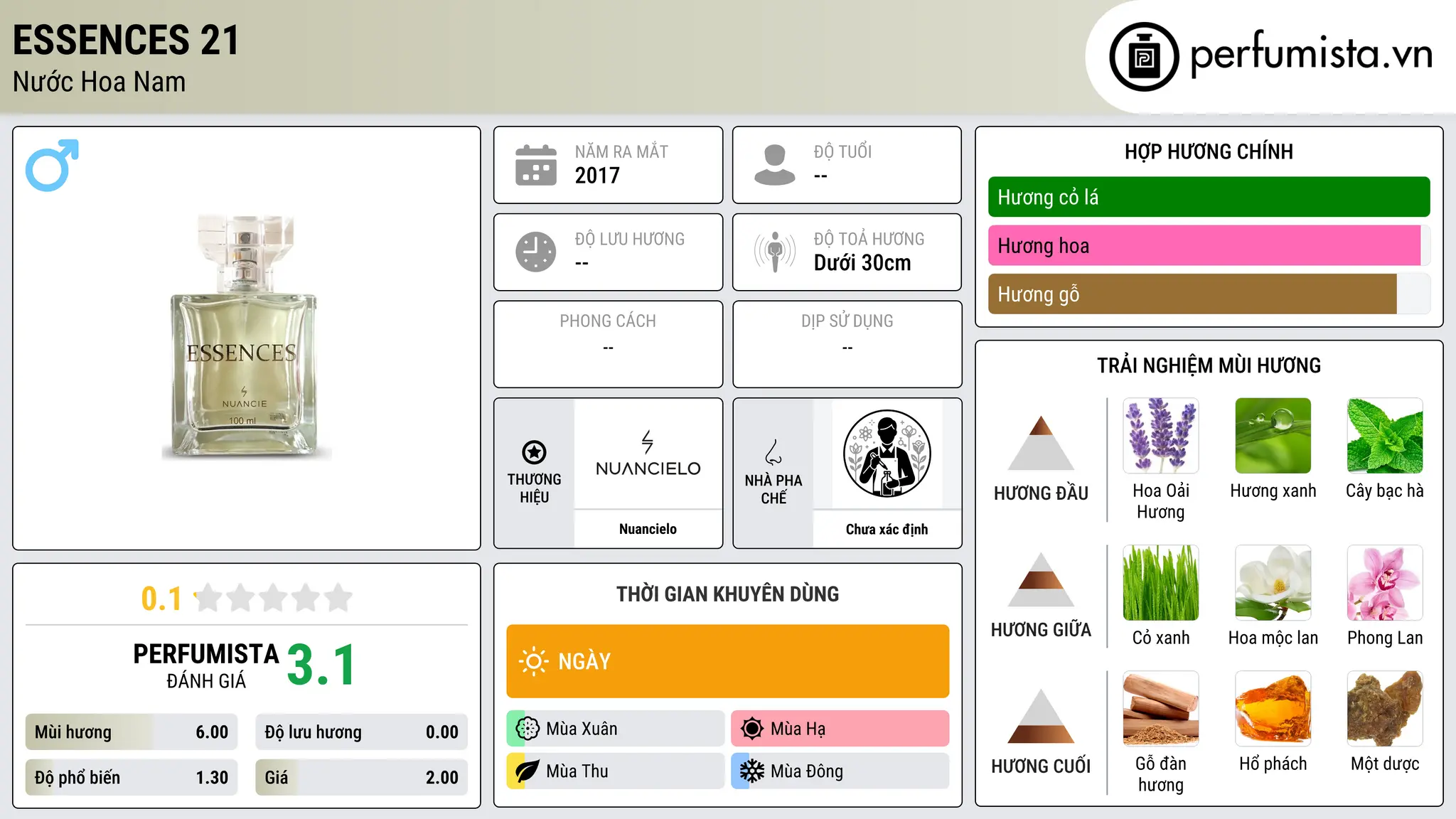Click the Dưới 30cm sillage value

pos(862,263)
